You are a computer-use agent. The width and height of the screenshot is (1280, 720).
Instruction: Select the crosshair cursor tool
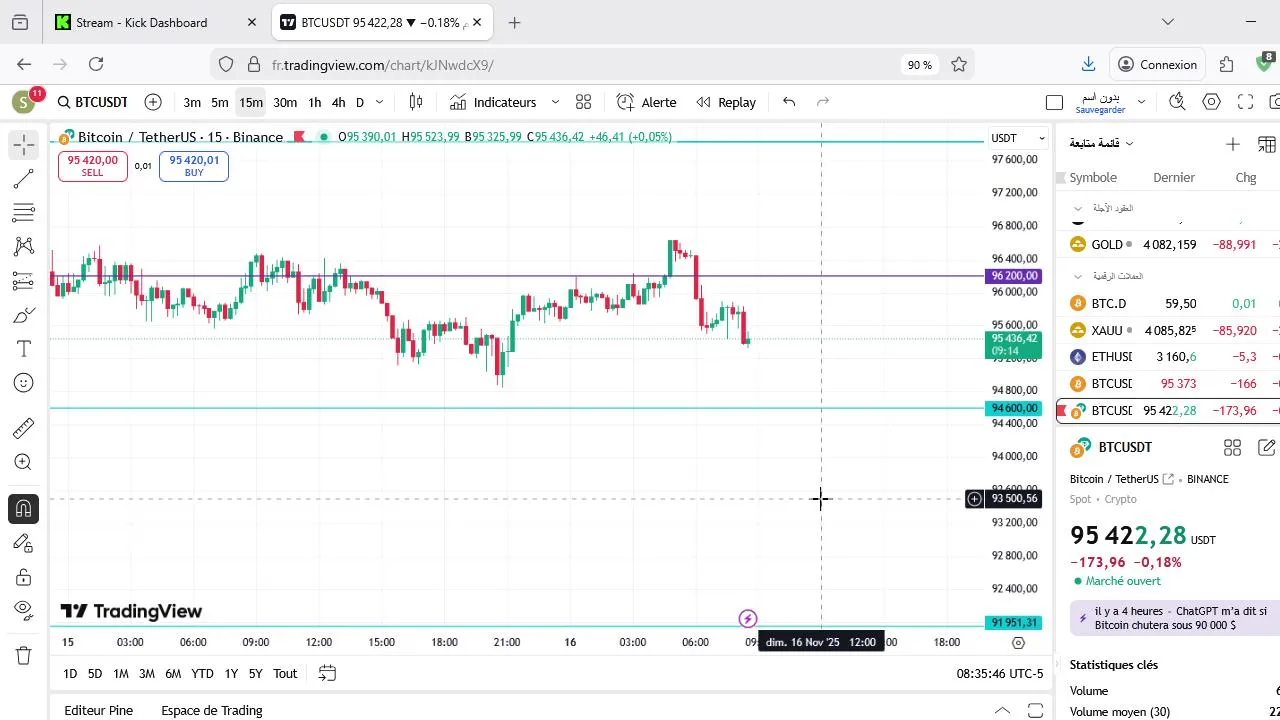pyautogui.click(x=24, y=145)
